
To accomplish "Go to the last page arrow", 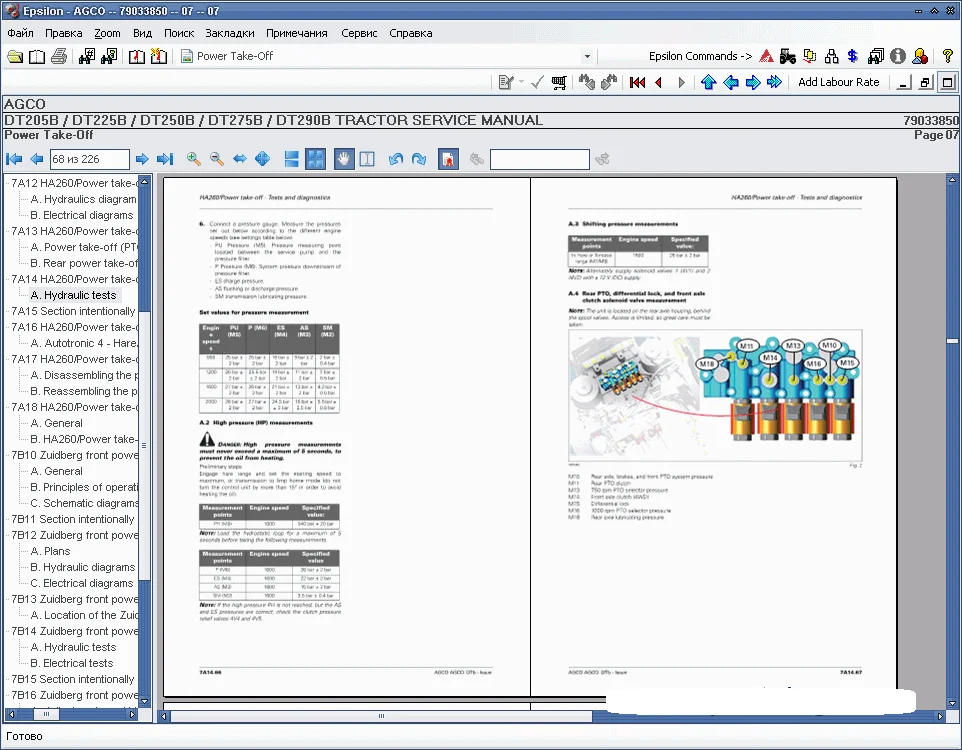I will 165,159.
